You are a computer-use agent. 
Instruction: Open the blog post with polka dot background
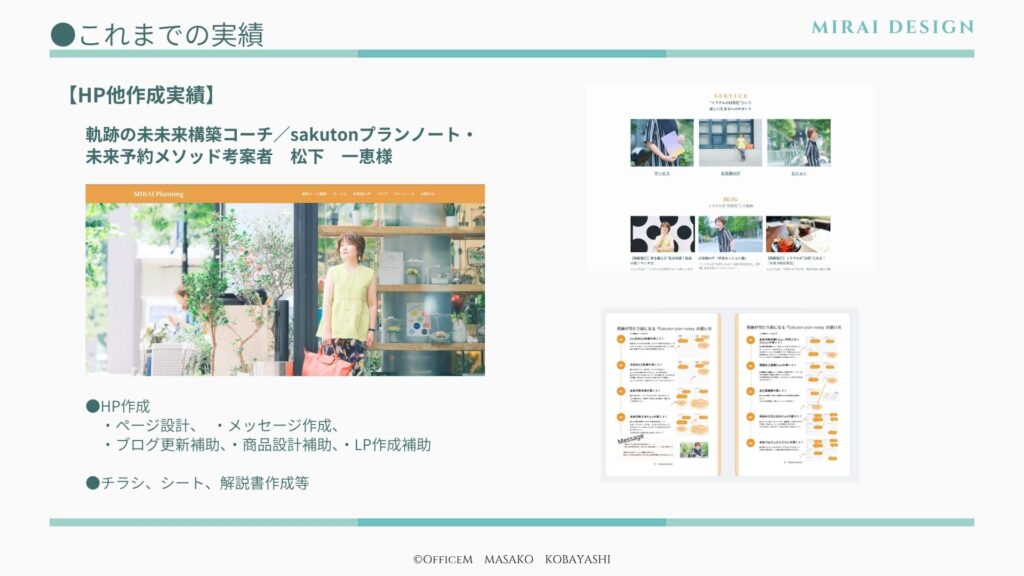[662, 234]
